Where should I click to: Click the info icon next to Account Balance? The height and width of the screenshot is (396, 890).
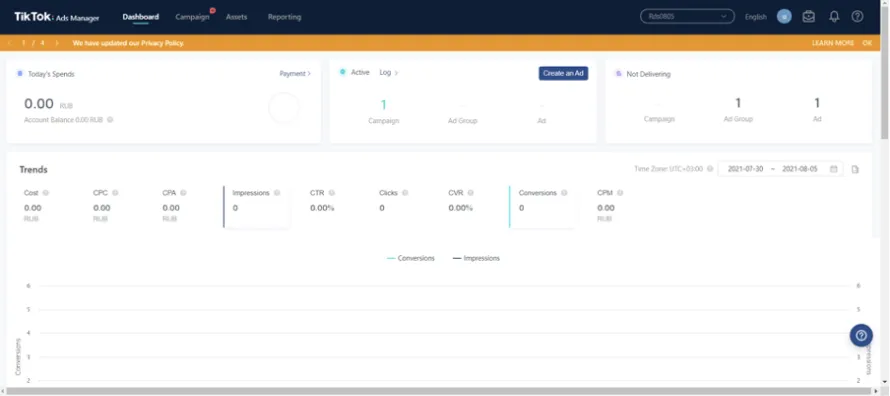(x=110, y=120)
